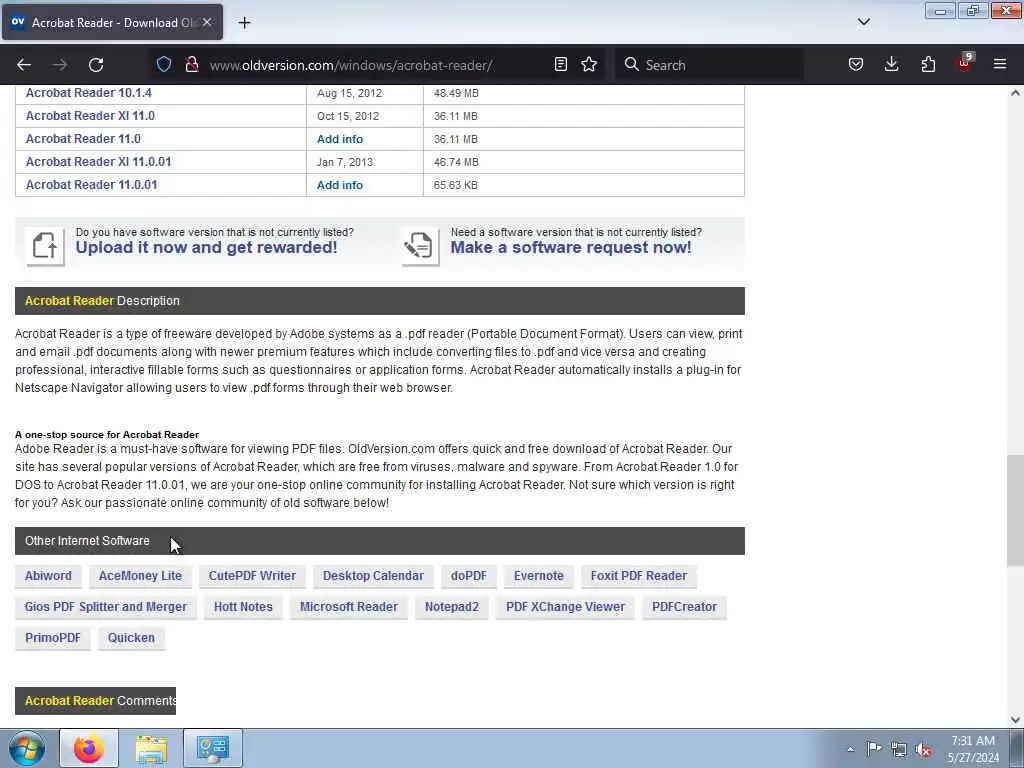The height and width of the screenshot is (768, 1024).
Task: Click the taskbar clock showing 7:31 AM
Action: (973, 749)
